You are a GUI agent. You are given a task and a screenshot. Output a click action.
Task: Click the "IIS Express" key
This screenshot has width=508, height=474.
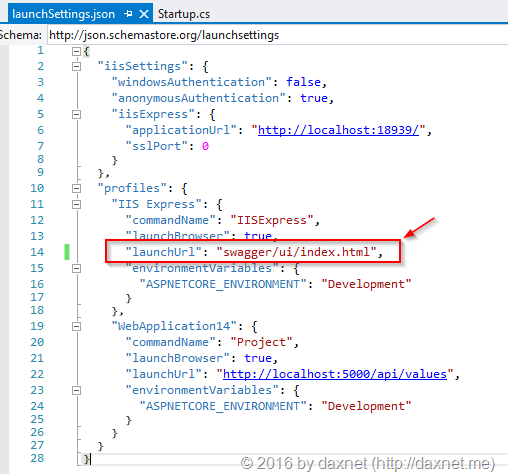[x=157, y=204]
